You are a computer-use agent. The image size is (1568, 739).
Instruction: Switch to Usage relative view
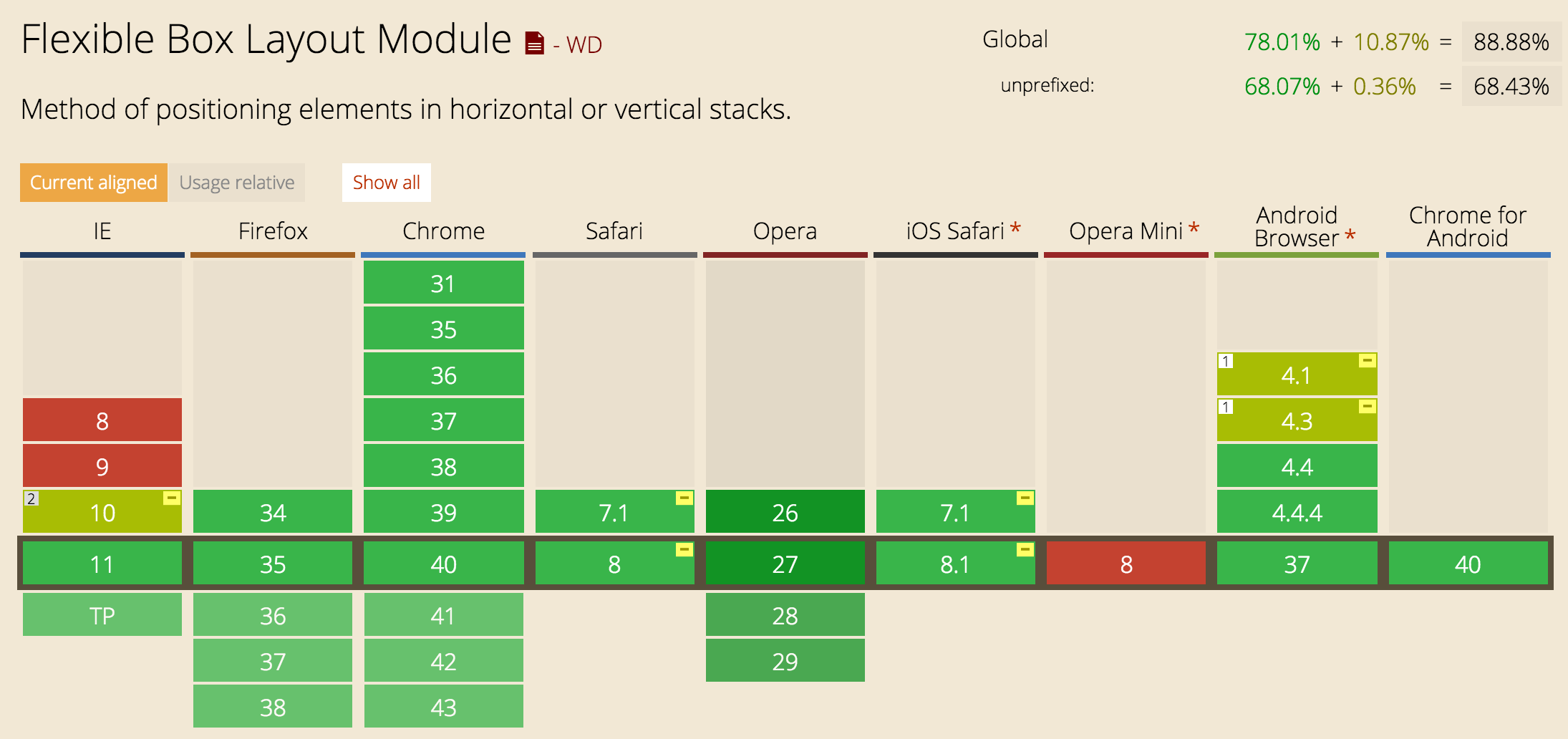[x=237, y=183]
